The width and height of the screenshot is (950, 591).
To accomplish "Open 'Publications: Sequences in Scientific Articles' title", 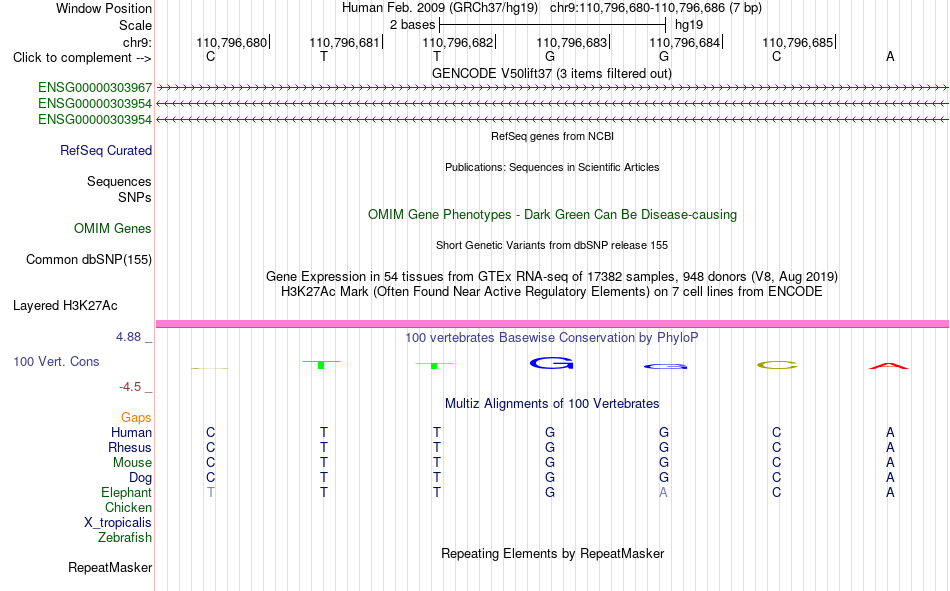I will click(x=552, y=167).
